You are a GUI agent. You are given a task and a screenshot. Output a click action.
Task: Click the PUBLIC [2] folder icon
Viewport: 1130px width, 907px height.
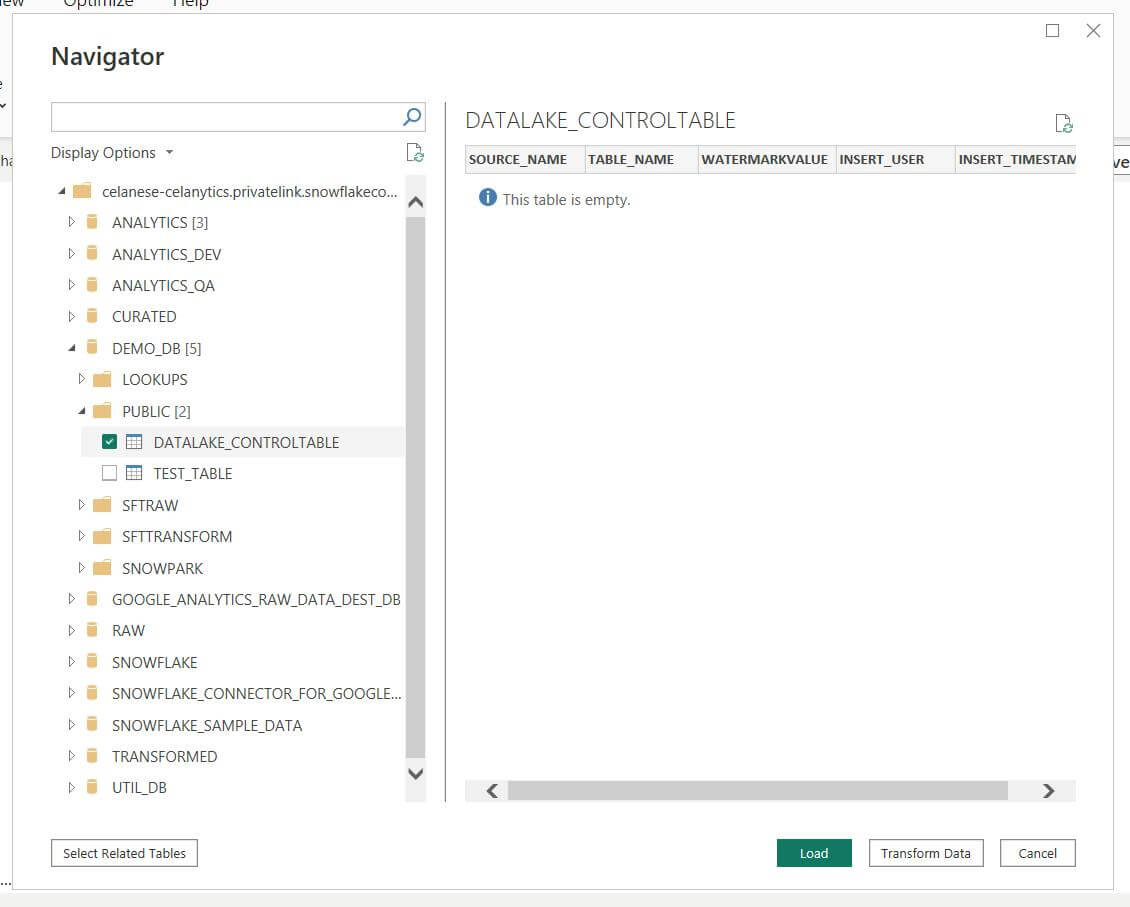(102, 411)
